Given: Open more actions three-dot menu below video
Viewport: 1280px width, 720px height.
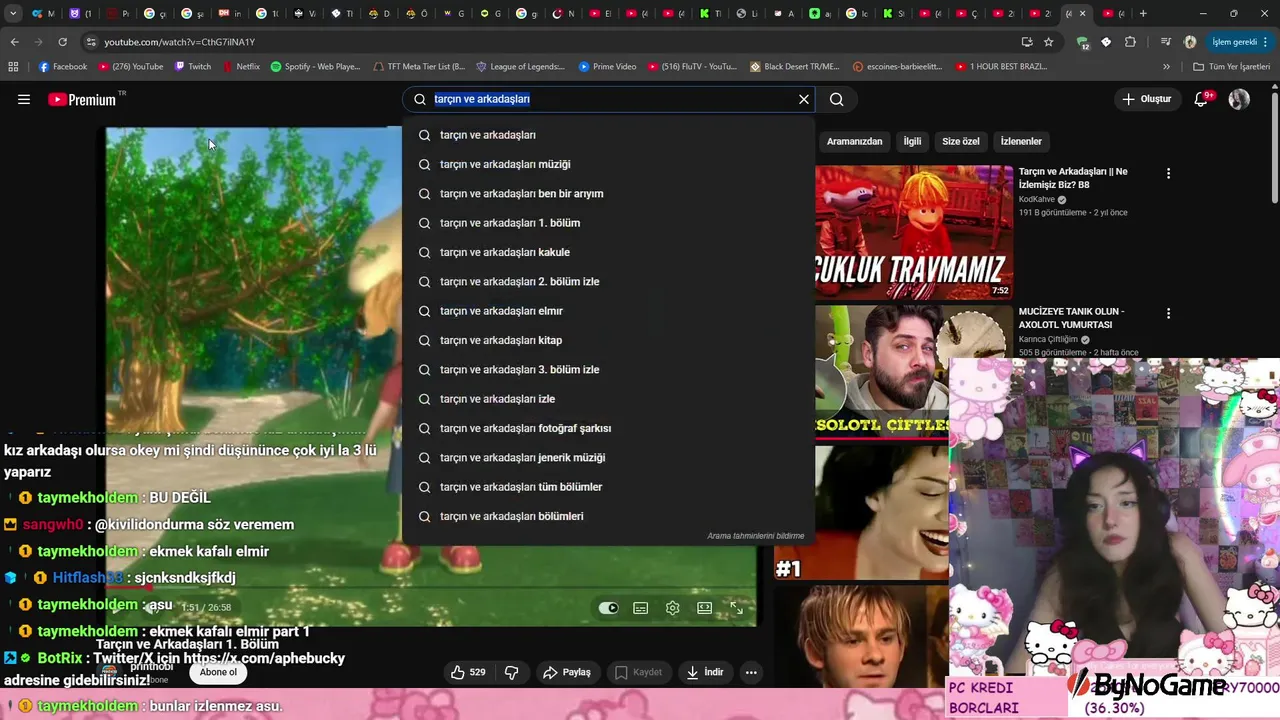Looking at the screenshot, I should coord(751,672).
